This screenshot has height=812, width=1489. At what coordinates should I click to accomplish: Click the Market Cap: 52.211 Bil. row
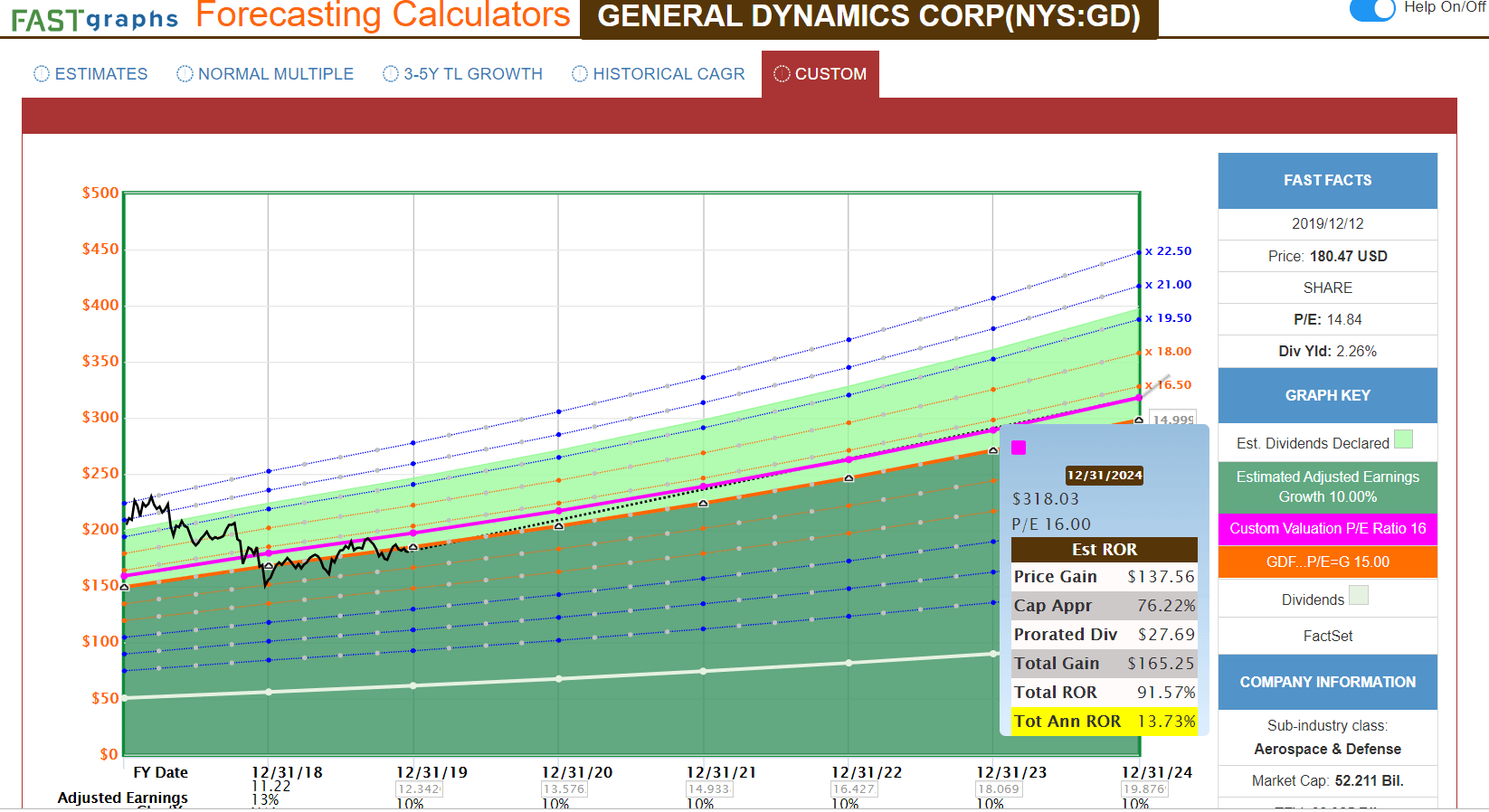click(1328, 780)
